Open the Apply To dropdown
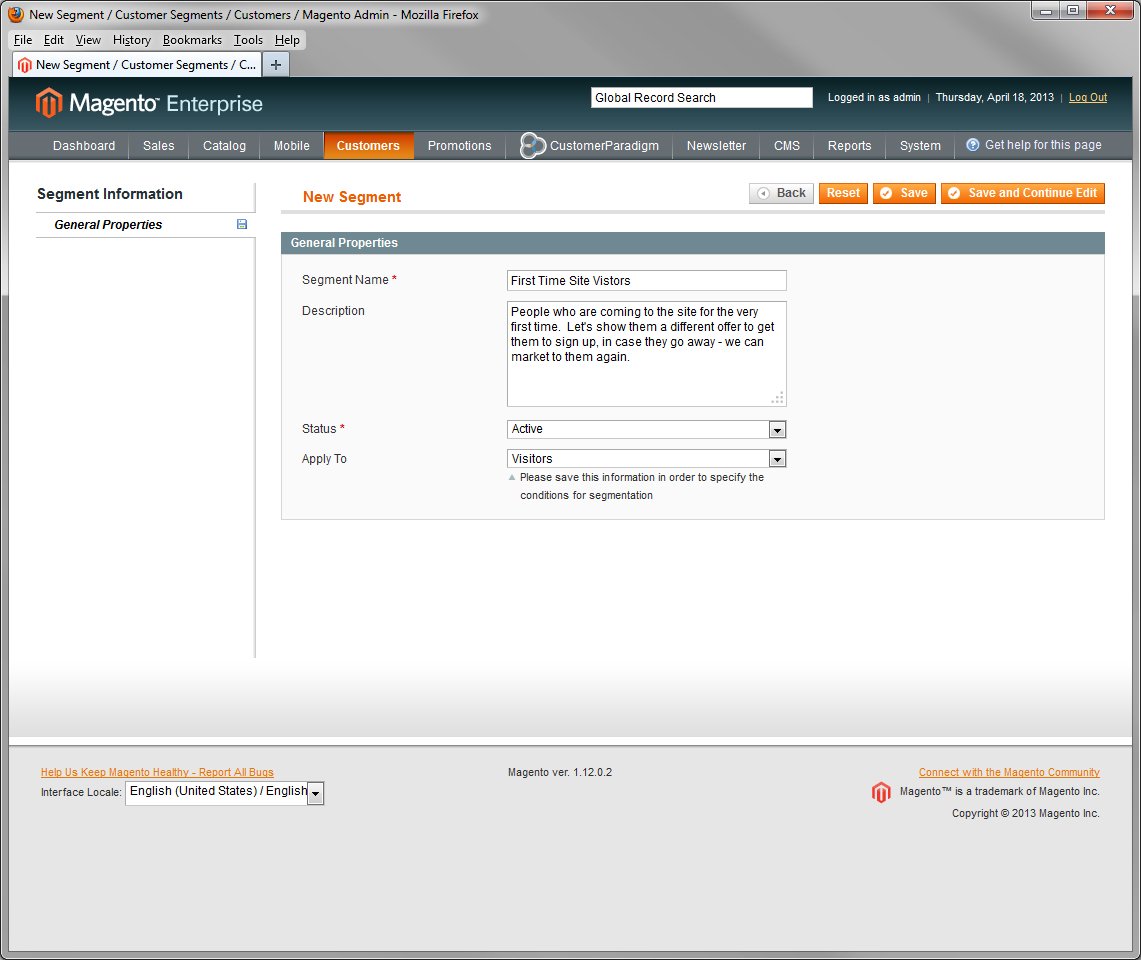1141x960 pixels. point(646,459)
